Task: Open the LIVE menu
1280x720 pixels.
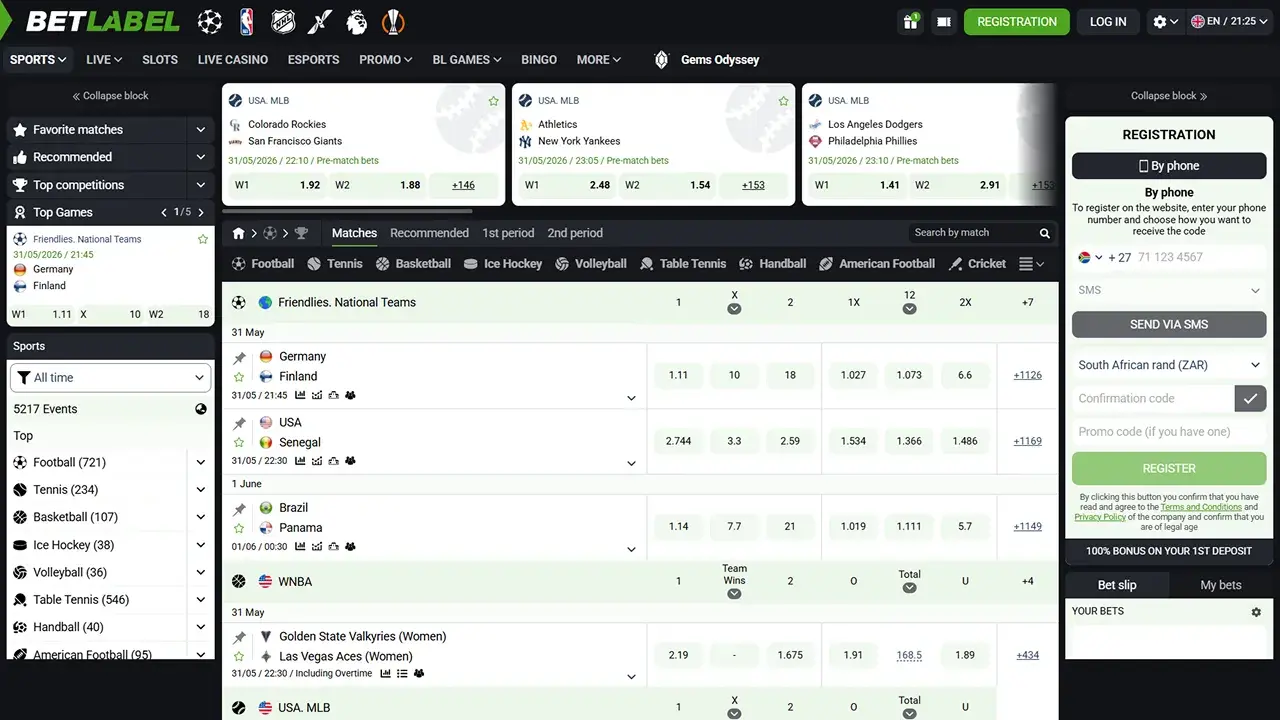Action: coord(103,60)
